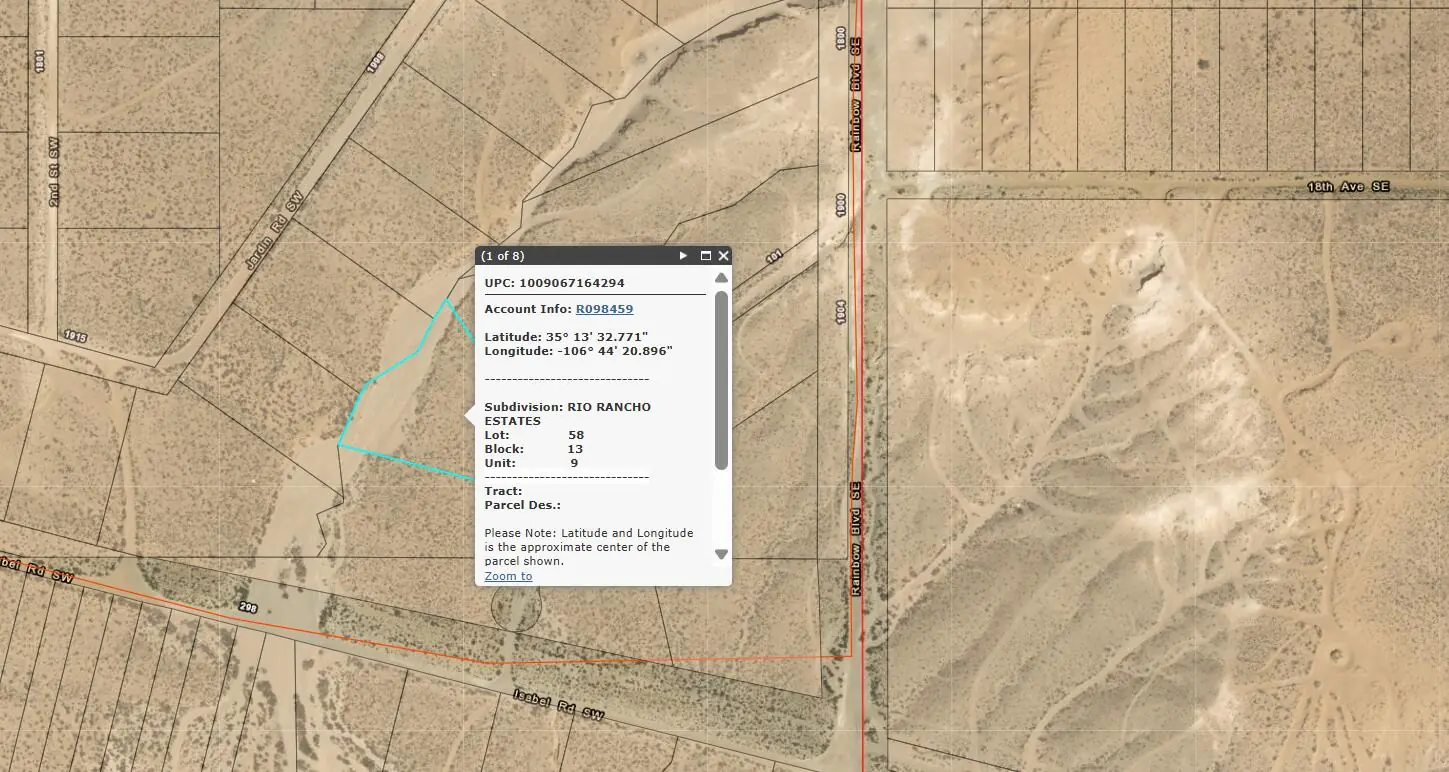
Task: Select the parcel address label 1915
Action: [75, 337]
